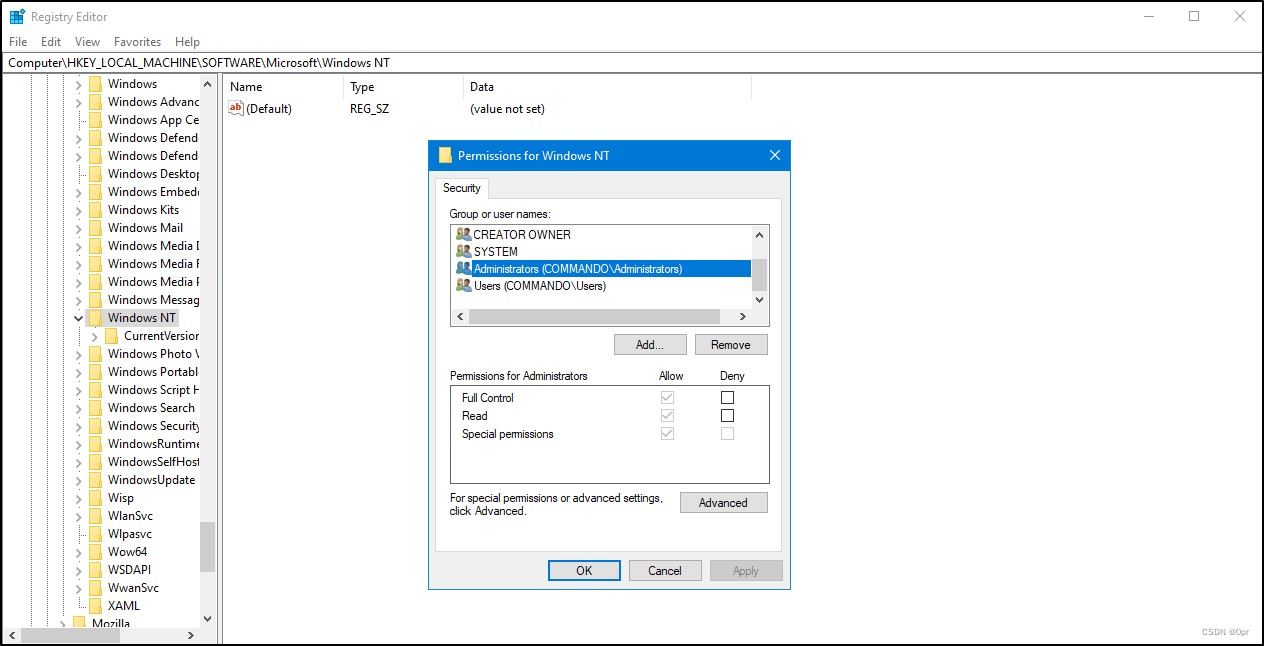Expand the Windows Kits key

click(x=79, y=210)
